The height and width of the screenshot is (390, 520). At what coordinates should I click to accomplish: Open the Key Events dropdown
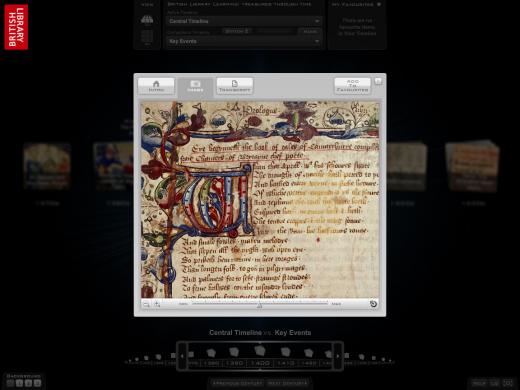pyautogui.click(x=244, y=41)
